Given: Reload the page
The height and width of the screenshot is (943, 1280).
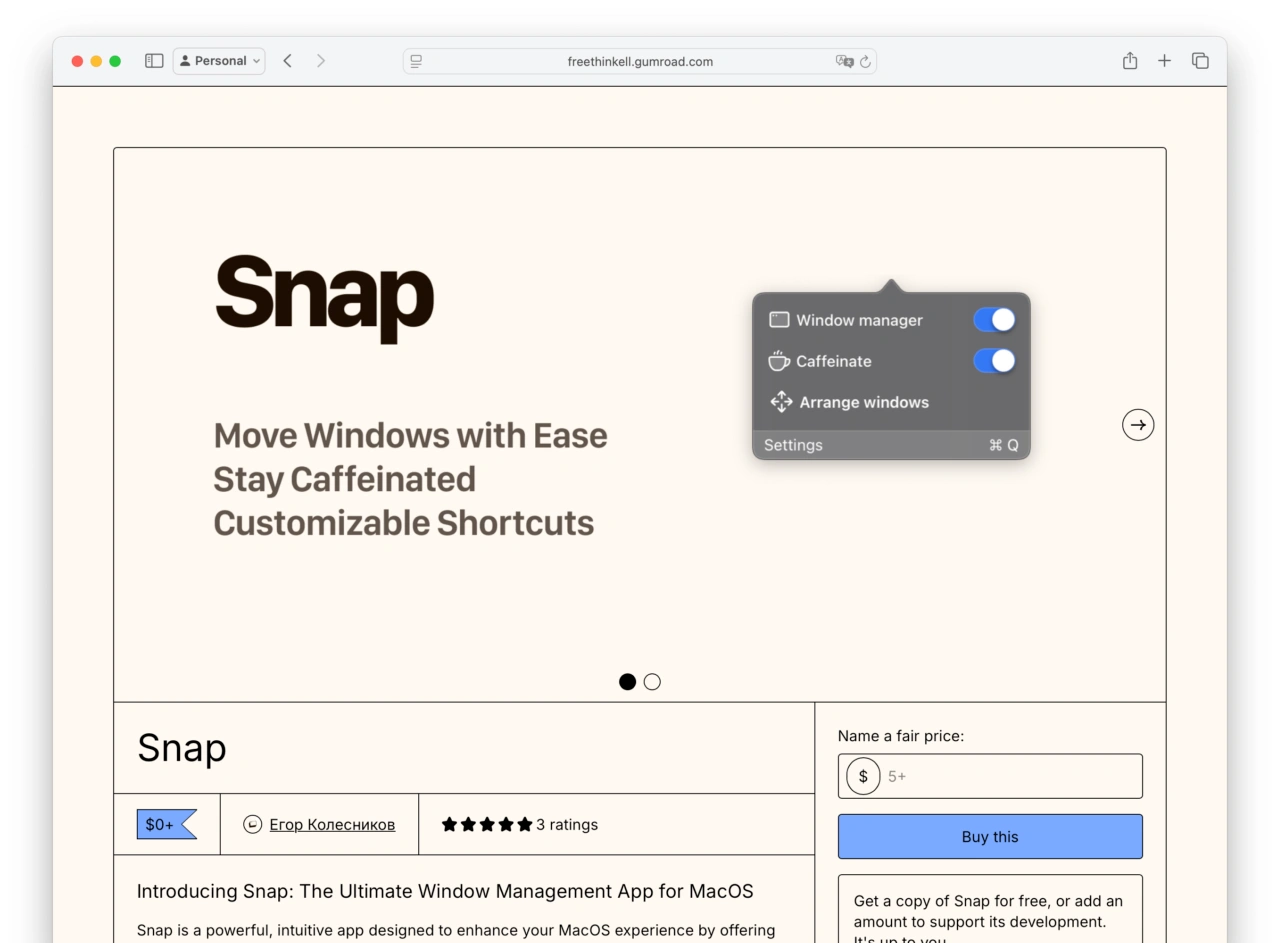Looking at the screenshot, I should point(865,61).
